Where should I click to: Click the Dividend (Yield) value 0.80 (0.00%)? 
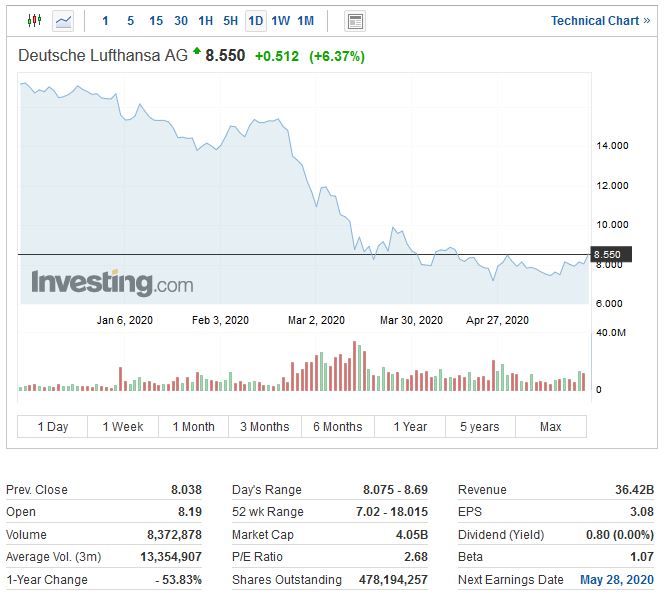(620, 534)
